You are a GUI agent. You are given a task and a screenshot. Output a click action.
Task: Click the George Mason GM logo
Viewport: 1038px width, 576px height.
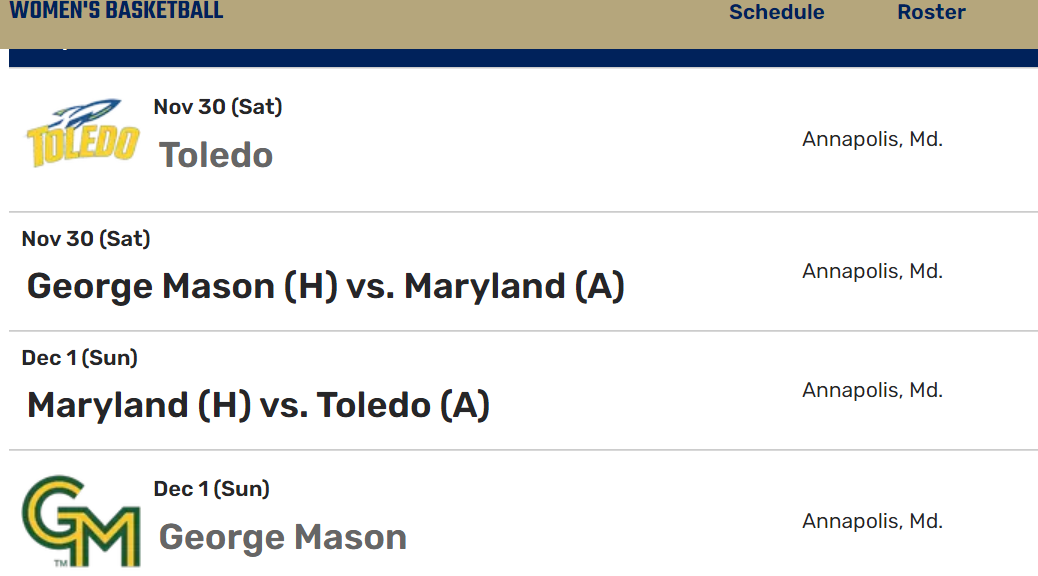81,521
